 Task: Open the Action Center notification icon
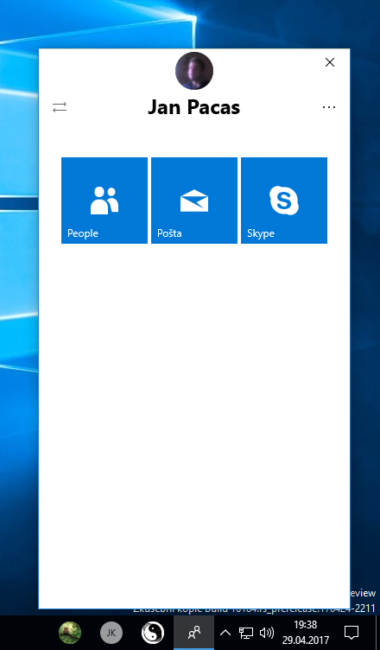point(352,633)
